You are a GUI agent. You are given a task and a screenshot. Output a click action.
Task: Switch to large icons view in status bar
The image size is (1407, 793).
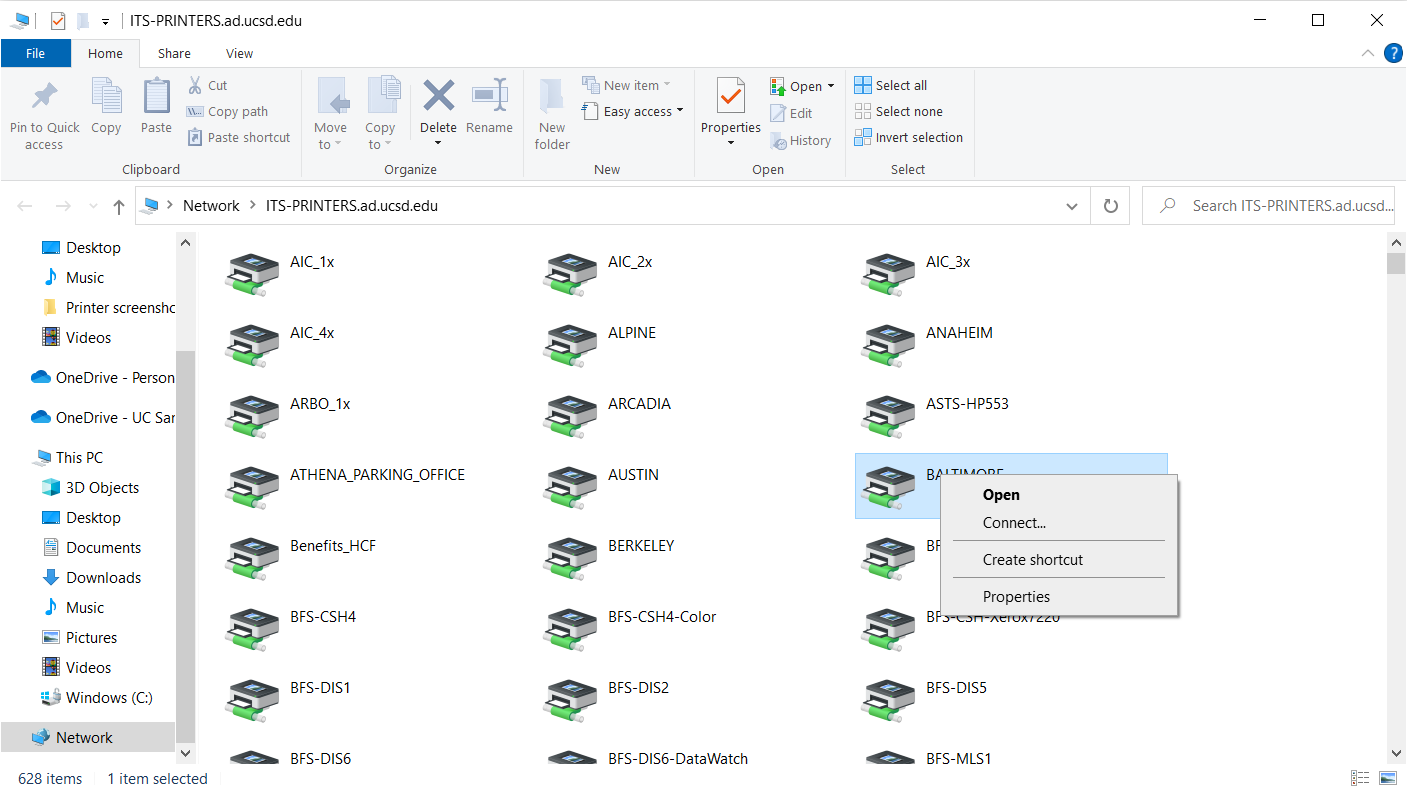[x=1388, y=778]
